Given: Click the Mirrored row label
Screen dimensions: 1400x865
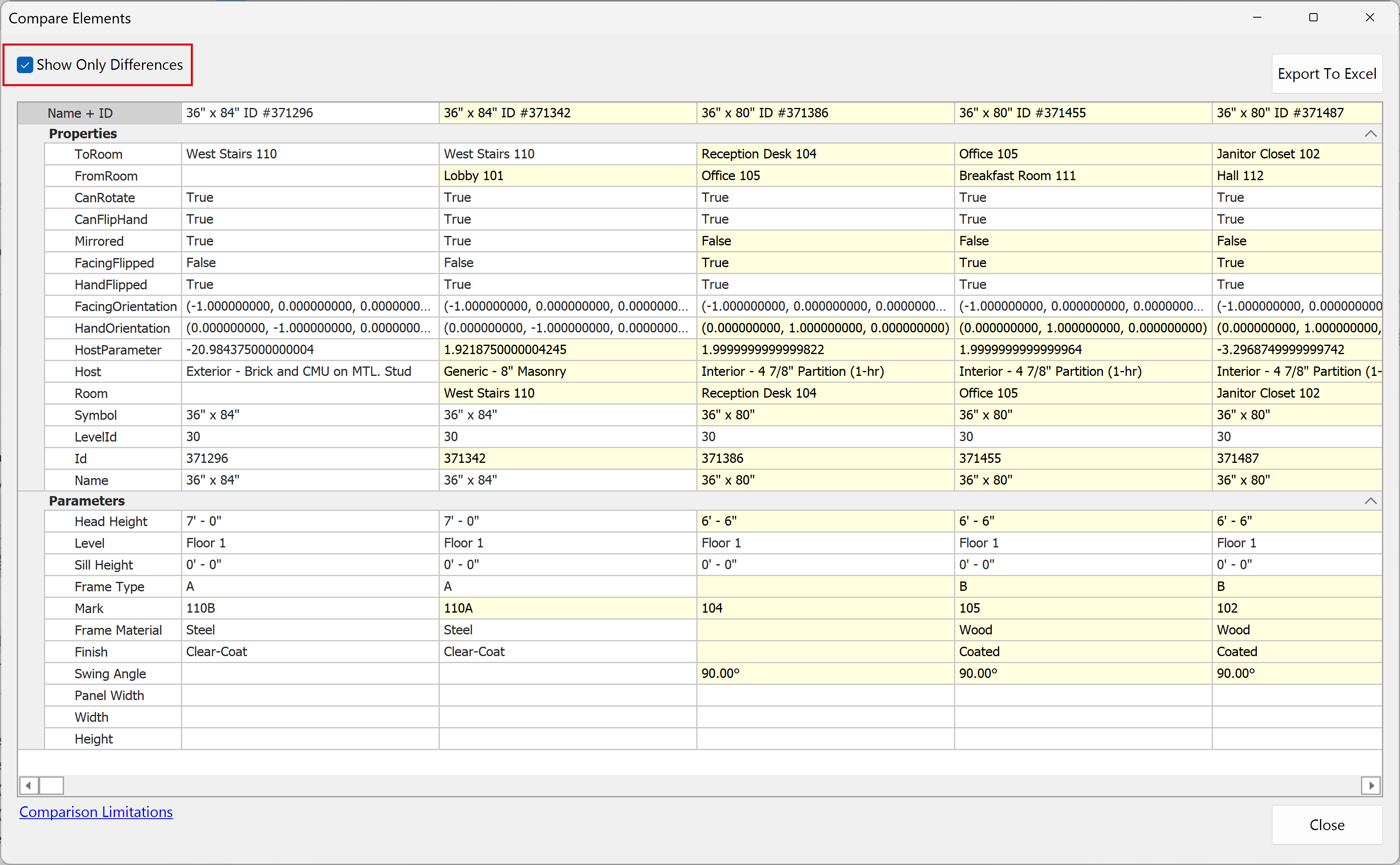Looking at the screenshot, I should tap(113, 241).
